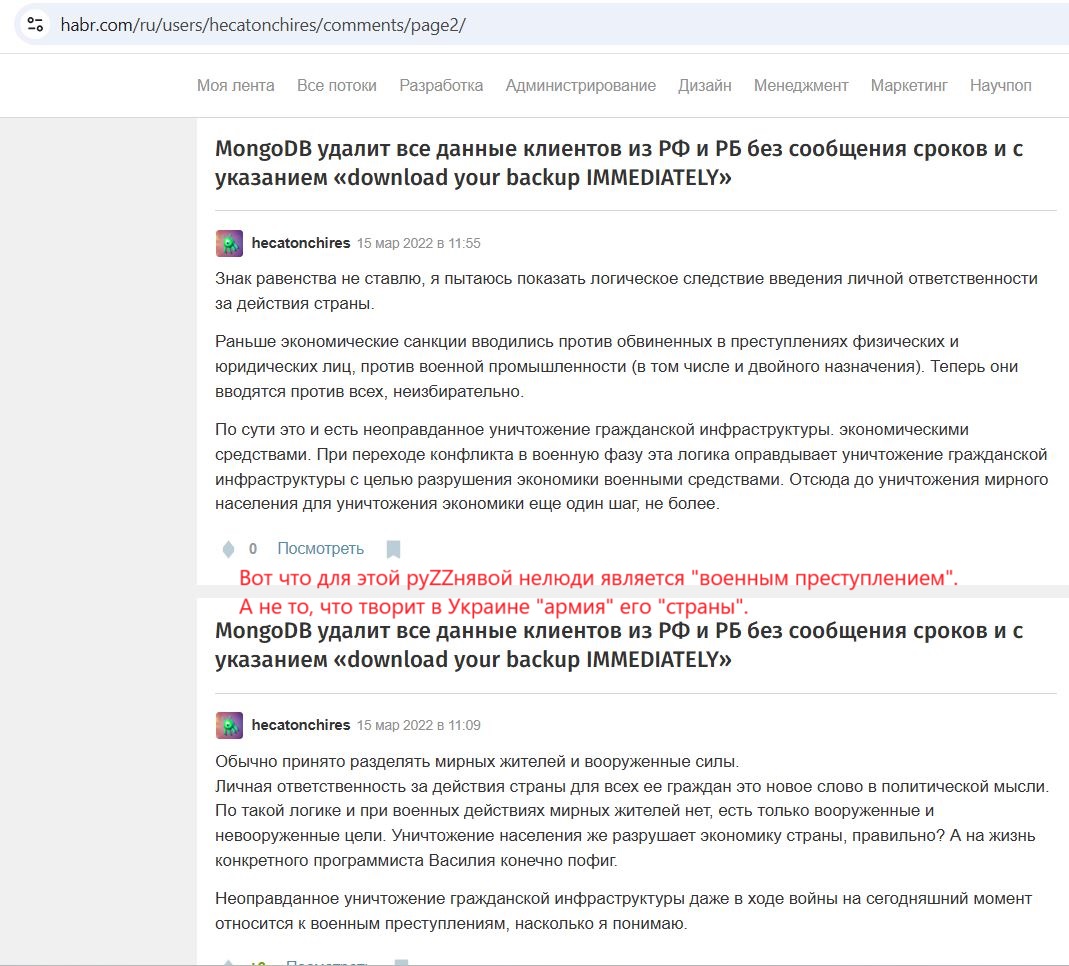
Task: Click the vote diamond icon under the 11:55 comment
Action: click(228, 549)
